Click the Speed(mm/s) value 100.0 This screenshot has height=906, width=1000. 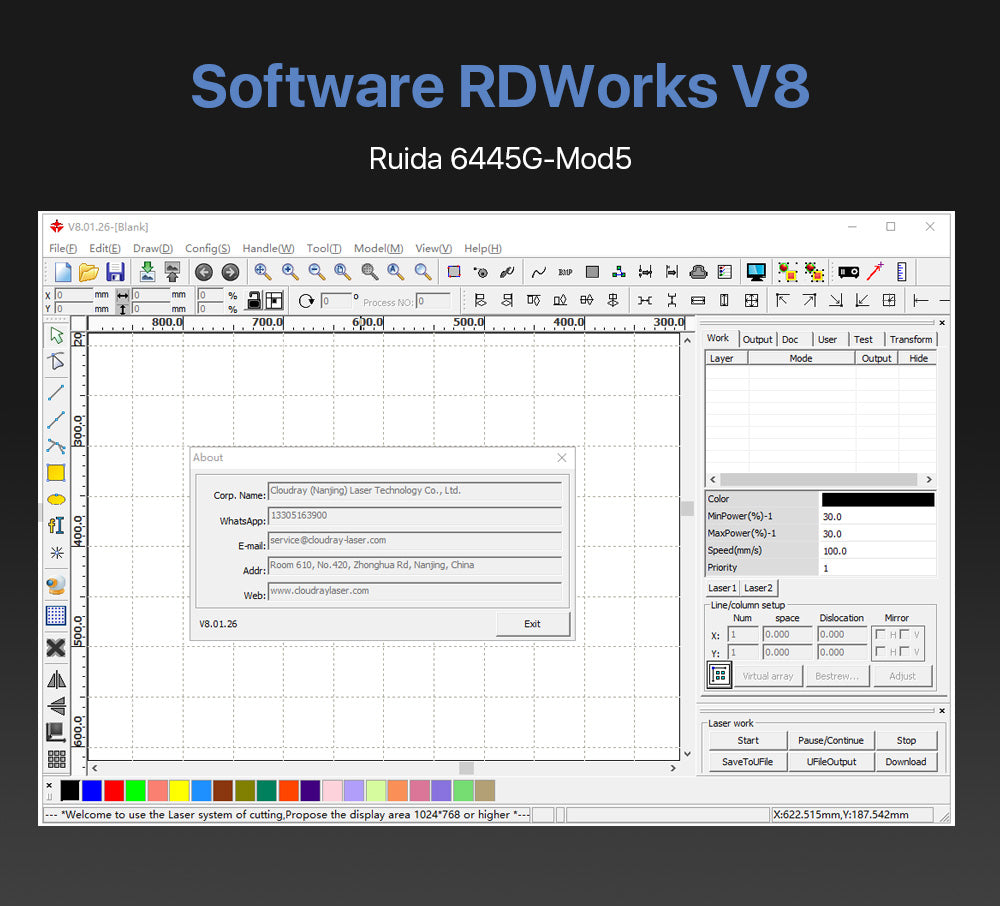(x=878, y=551)
